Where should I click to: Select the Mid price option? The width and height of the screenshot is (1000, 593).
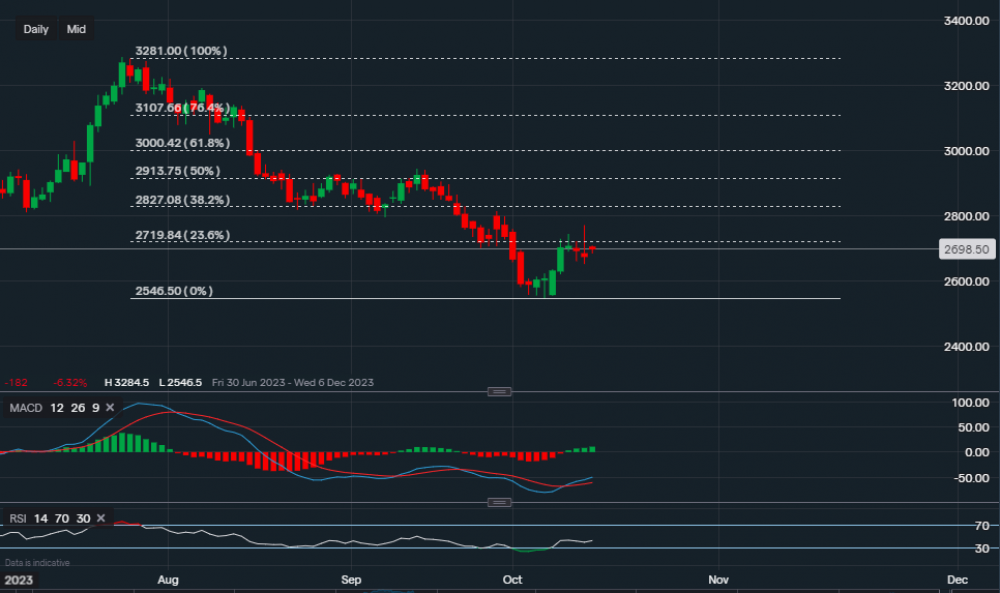pos(75,29)
